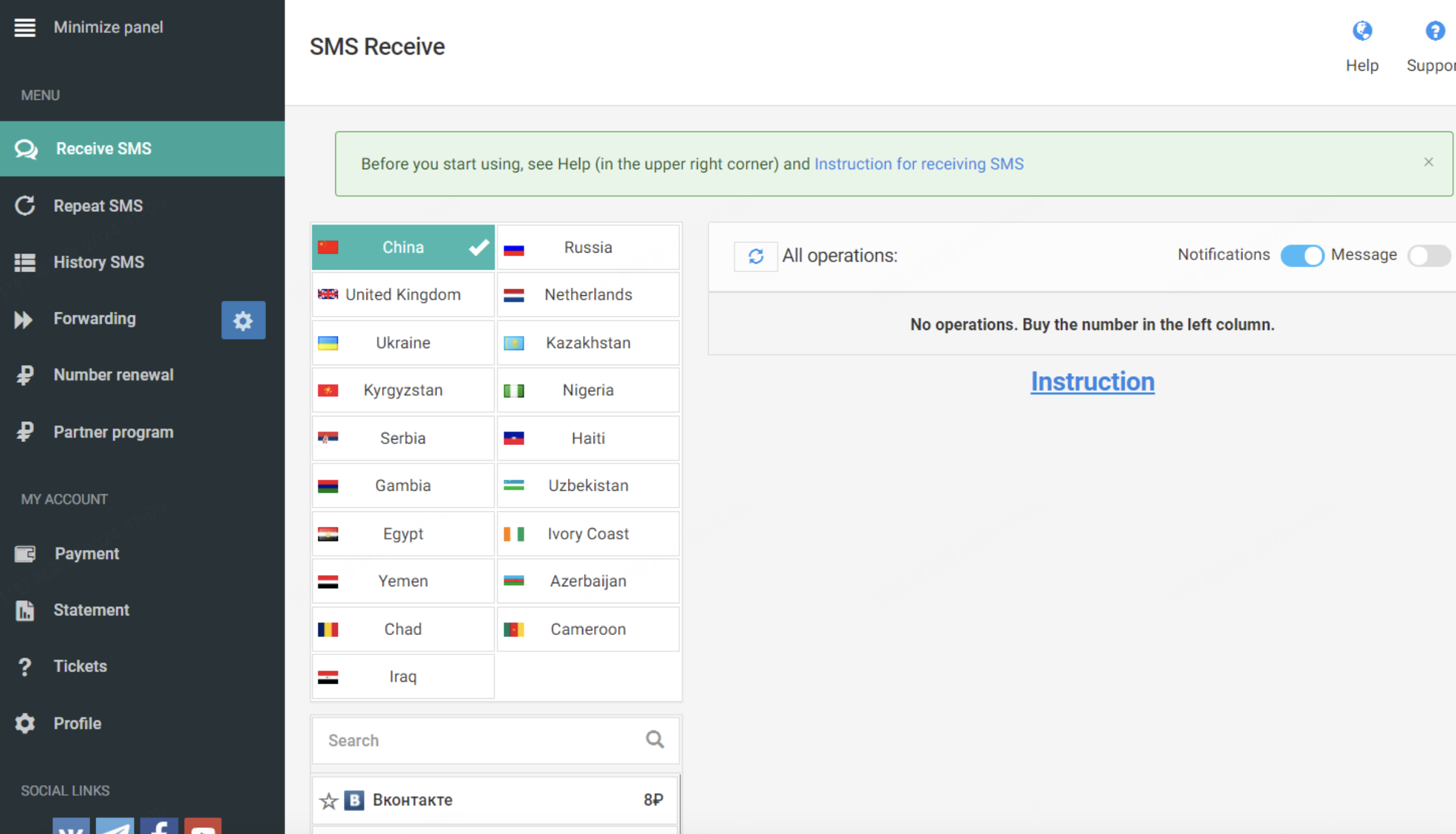Click the Help globe icon
Image resolution: width=1456 pixels, height=834 pixels.
tap(1362, 31)
